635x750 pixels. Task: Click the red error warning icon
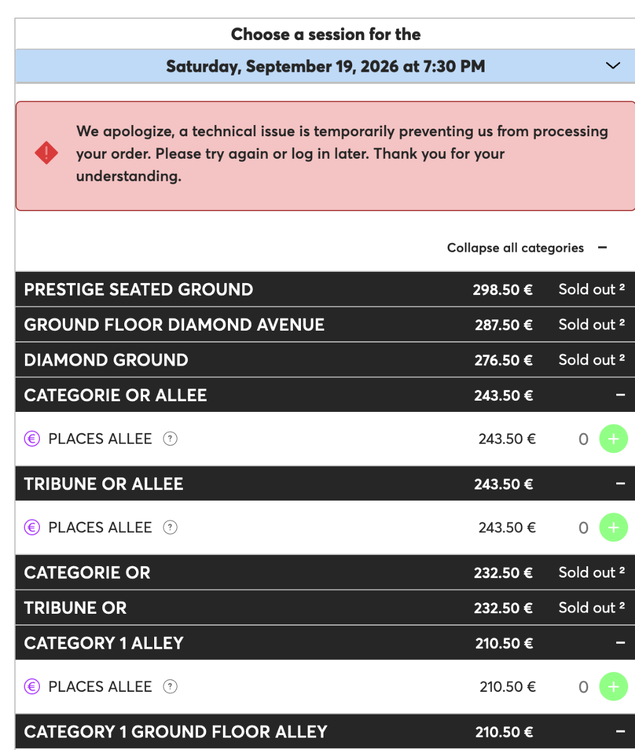tap(46, 153)
